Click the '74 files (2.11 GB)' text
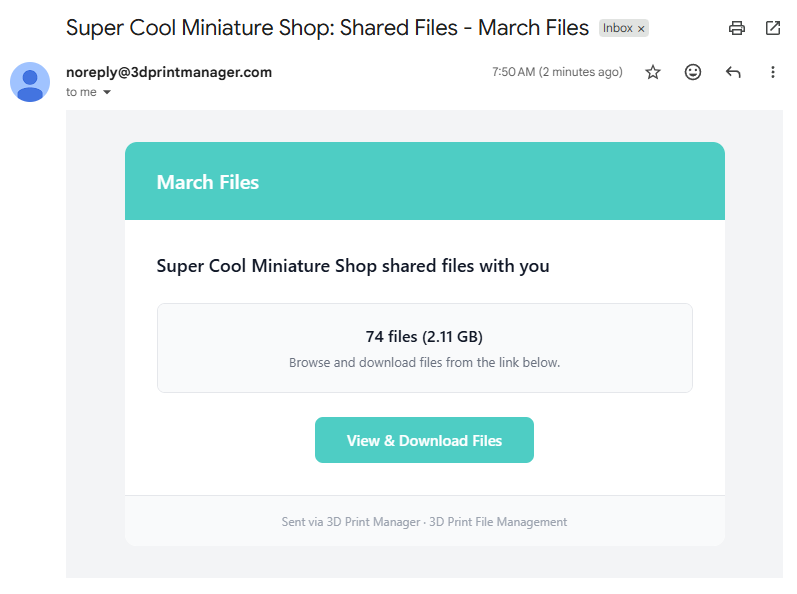The image size is (797, 594). click(x=424, y=336)
